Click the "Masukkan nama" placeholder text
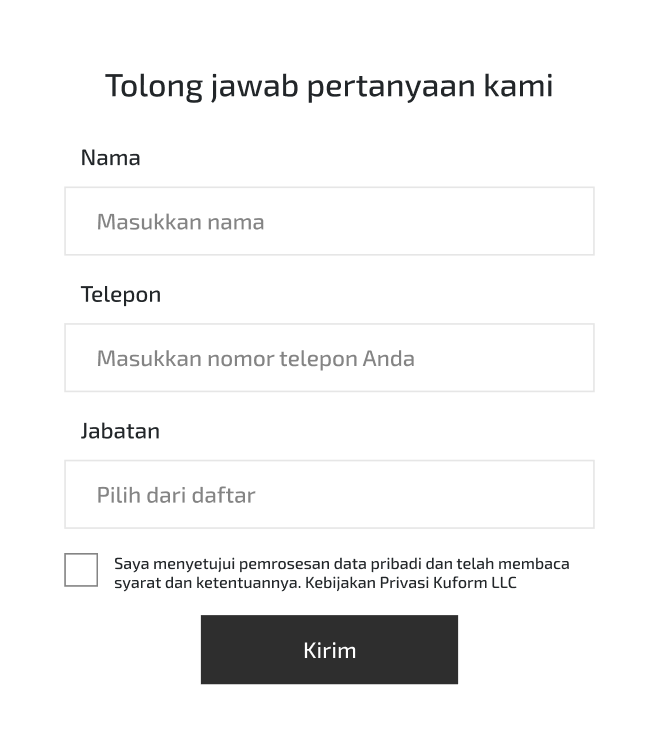This screenshot has height=750, width=660. click(180, 222)
